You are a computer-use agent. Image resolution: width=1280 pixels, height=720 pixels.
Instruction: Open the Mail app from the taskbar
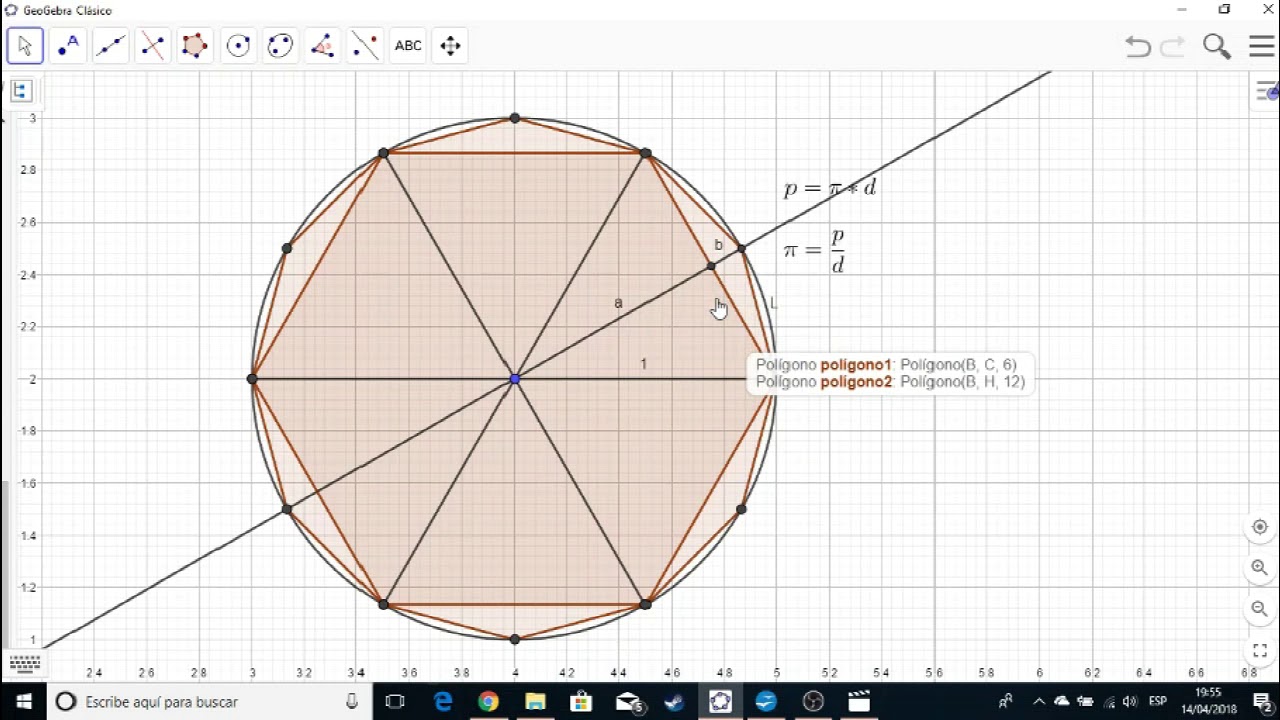tap(628, 702)
